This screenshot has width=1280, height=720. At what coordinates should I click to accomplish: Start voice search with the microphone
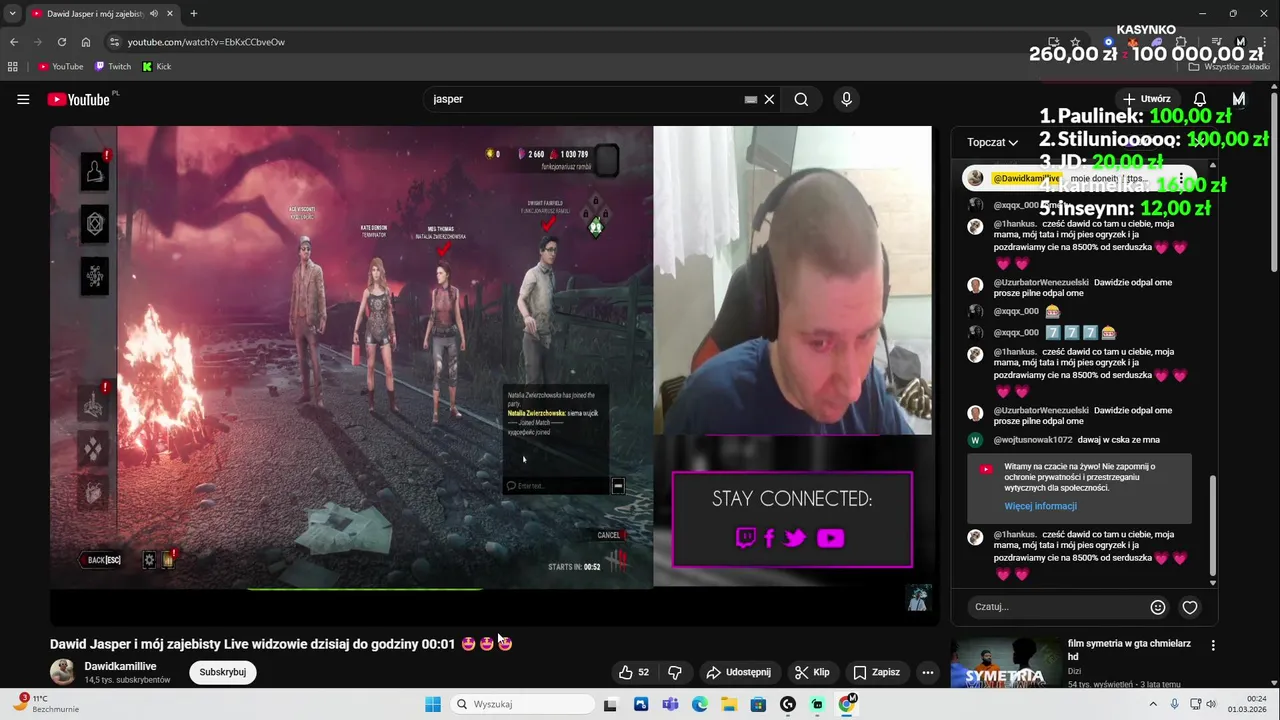846,99
